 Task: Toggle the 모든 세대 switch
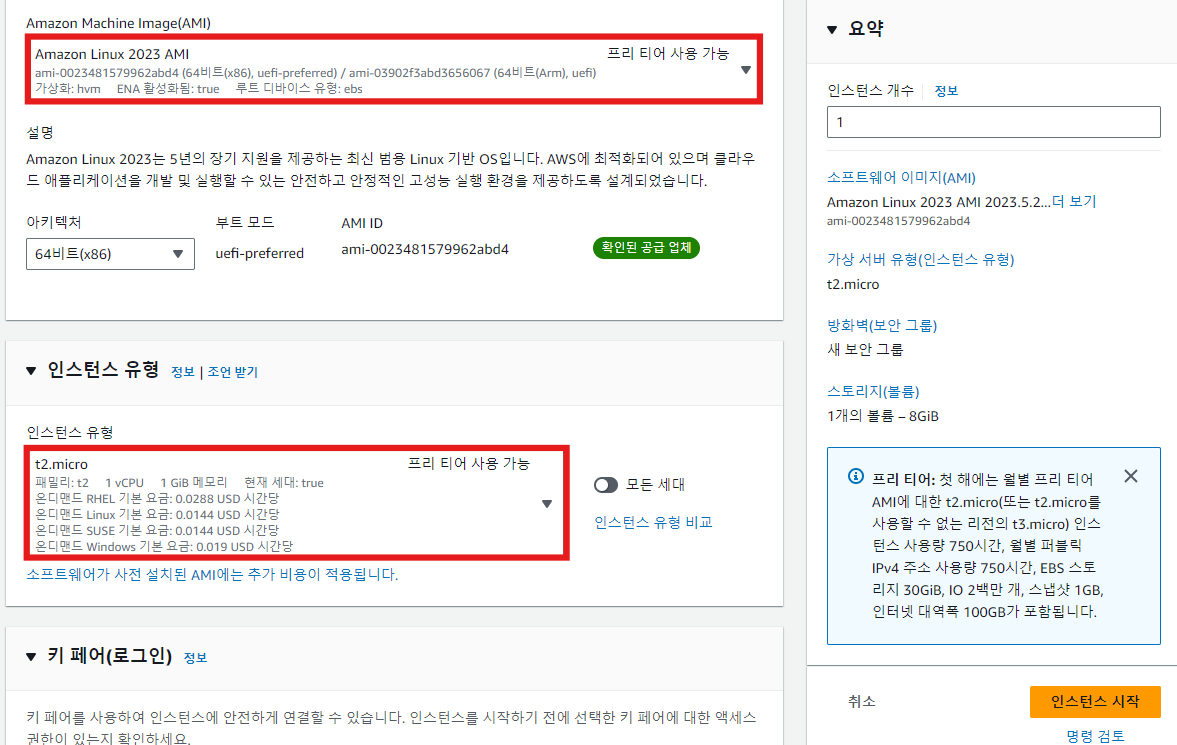pos(606,485)
